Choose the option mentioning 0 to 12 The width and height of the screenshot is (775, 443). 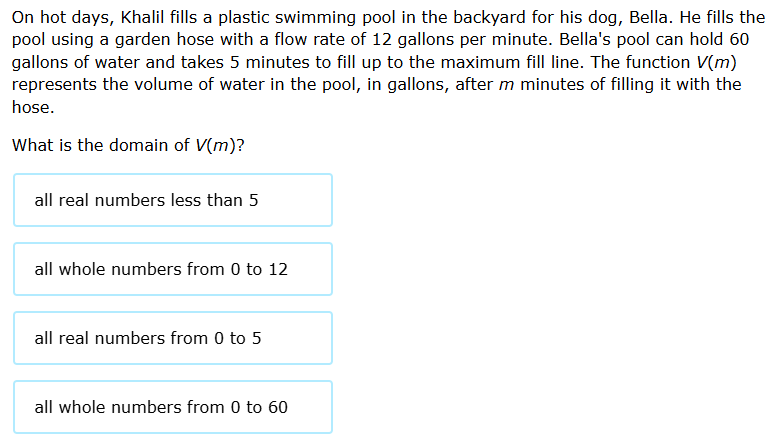point(173,269)
